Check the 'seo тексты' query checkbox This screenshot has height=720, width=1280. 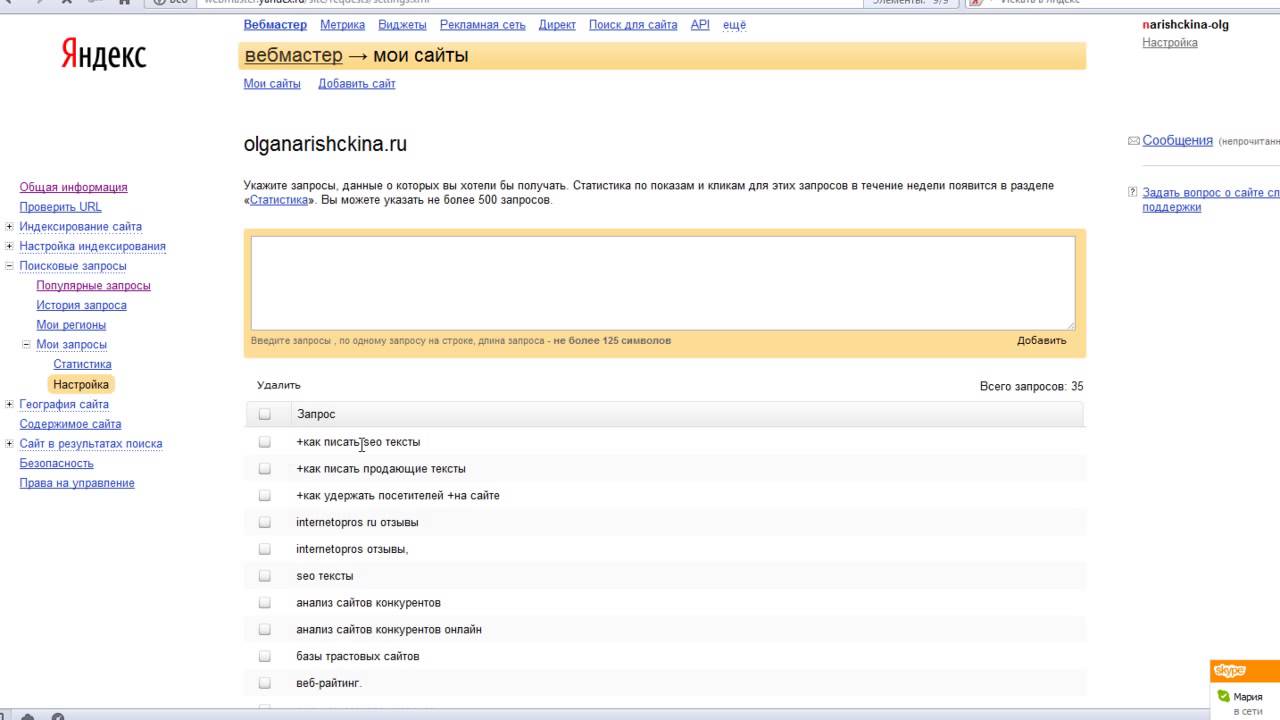coord(265,576)
